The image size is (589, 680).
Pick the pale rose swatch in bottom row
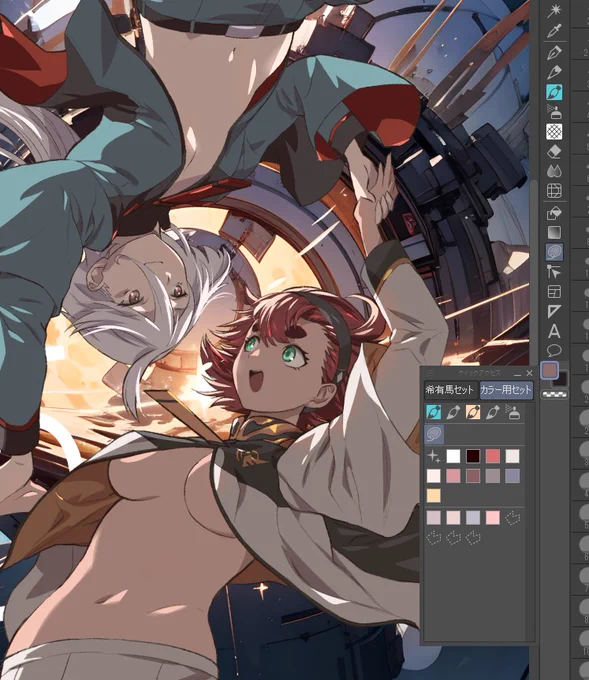pyautogui.click(x=453, y=517)
